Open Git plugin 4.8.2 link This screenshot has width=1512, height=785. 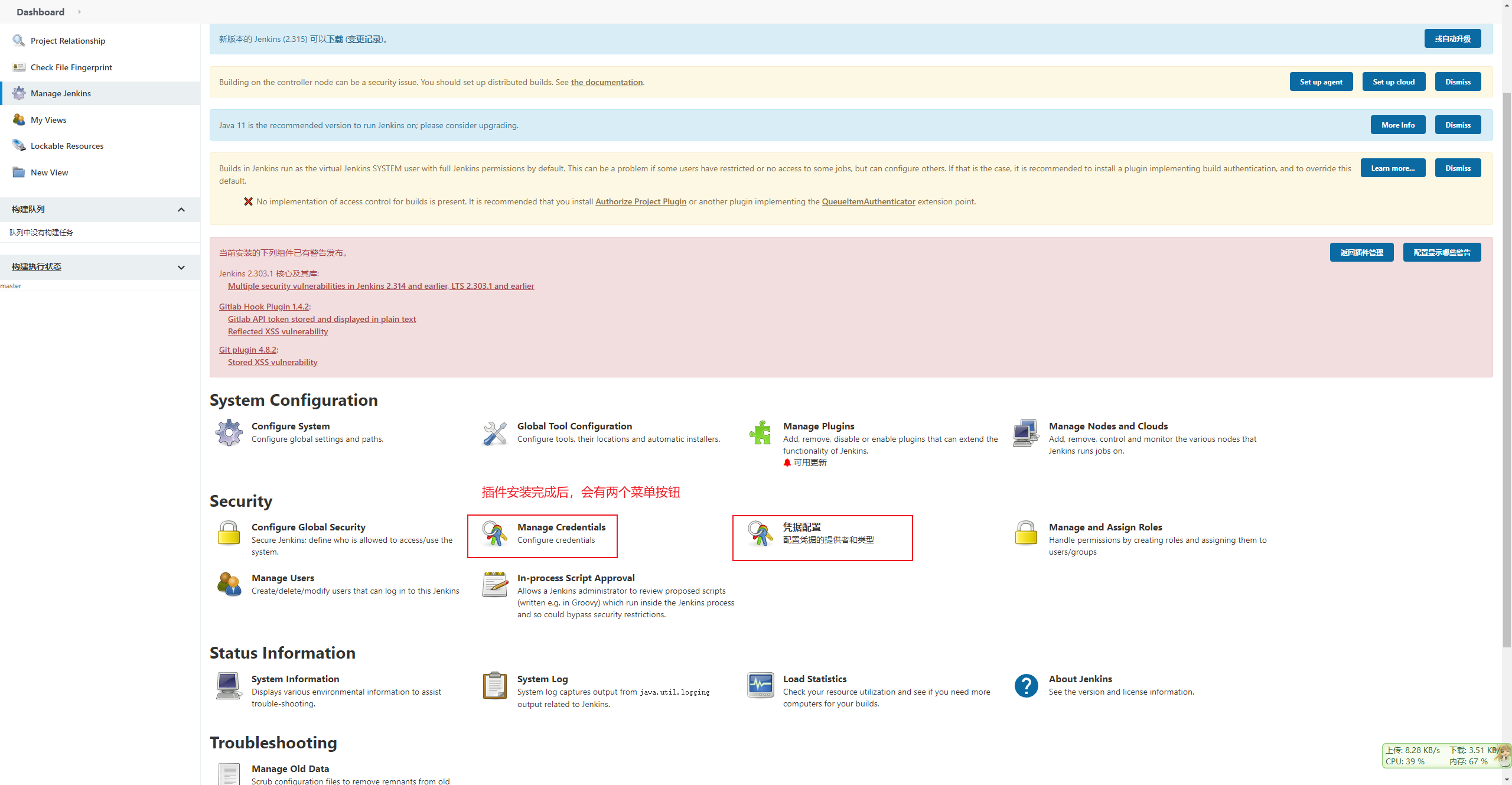click(247, 350)
